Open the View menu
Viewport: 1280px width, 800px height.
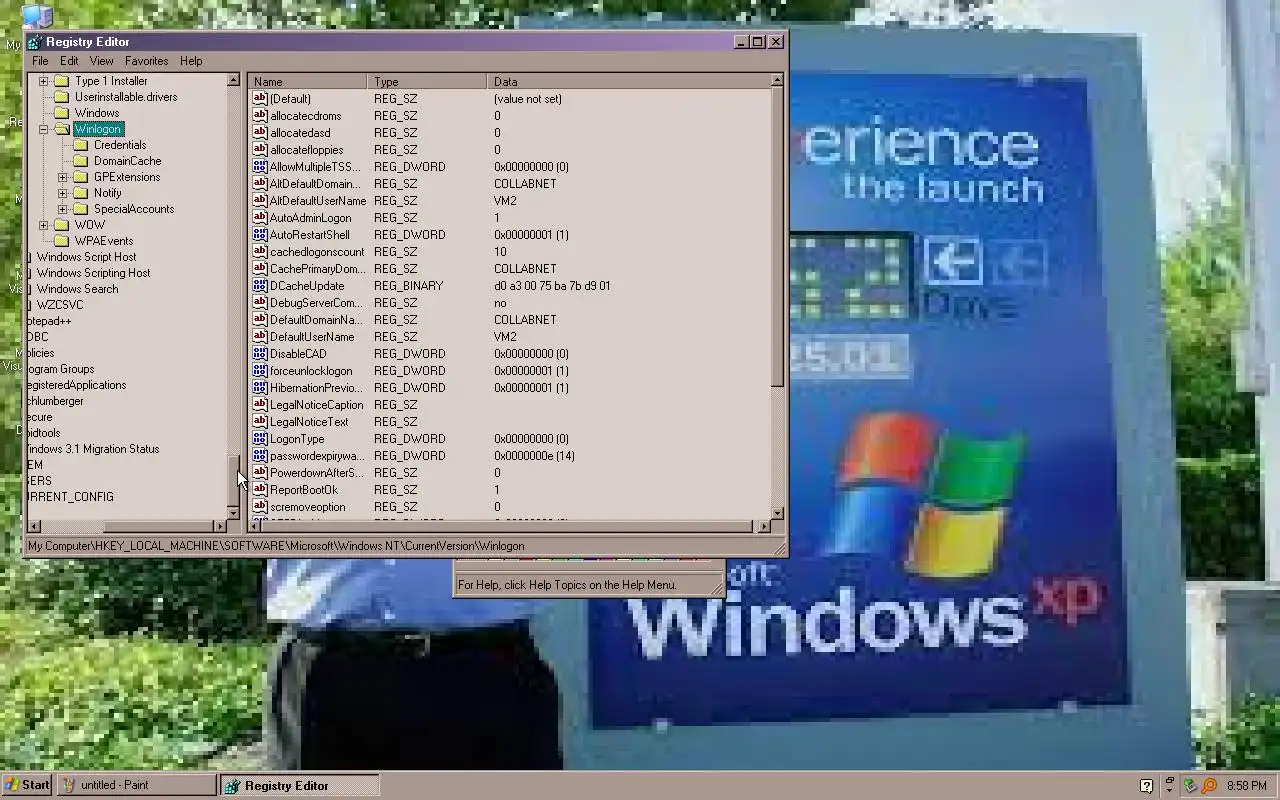(101, 61)
